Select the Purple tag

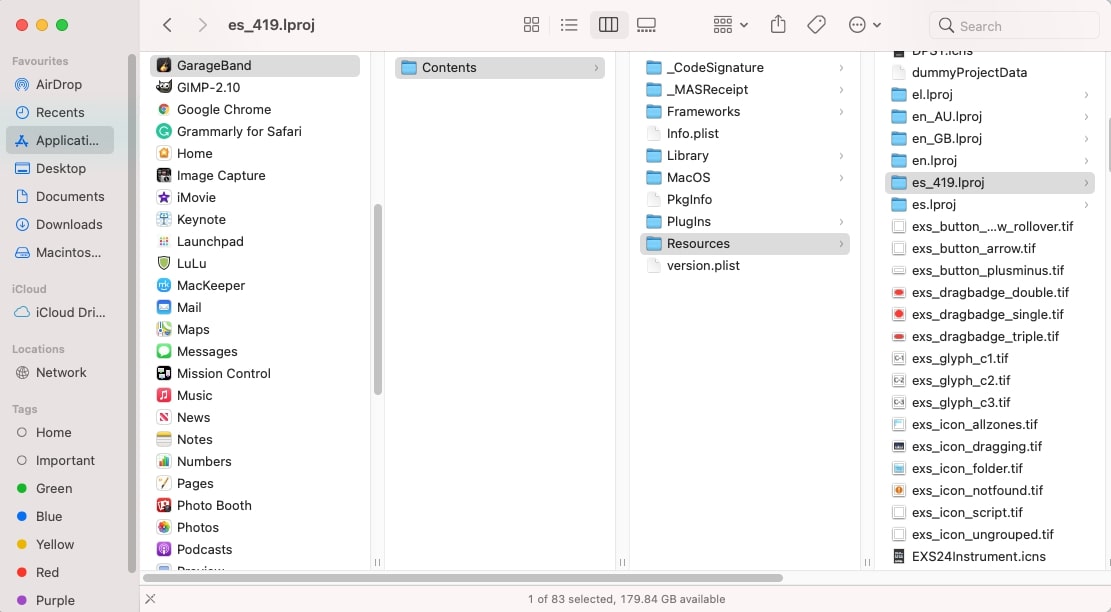pyautogui.click(x=60, y=601)
